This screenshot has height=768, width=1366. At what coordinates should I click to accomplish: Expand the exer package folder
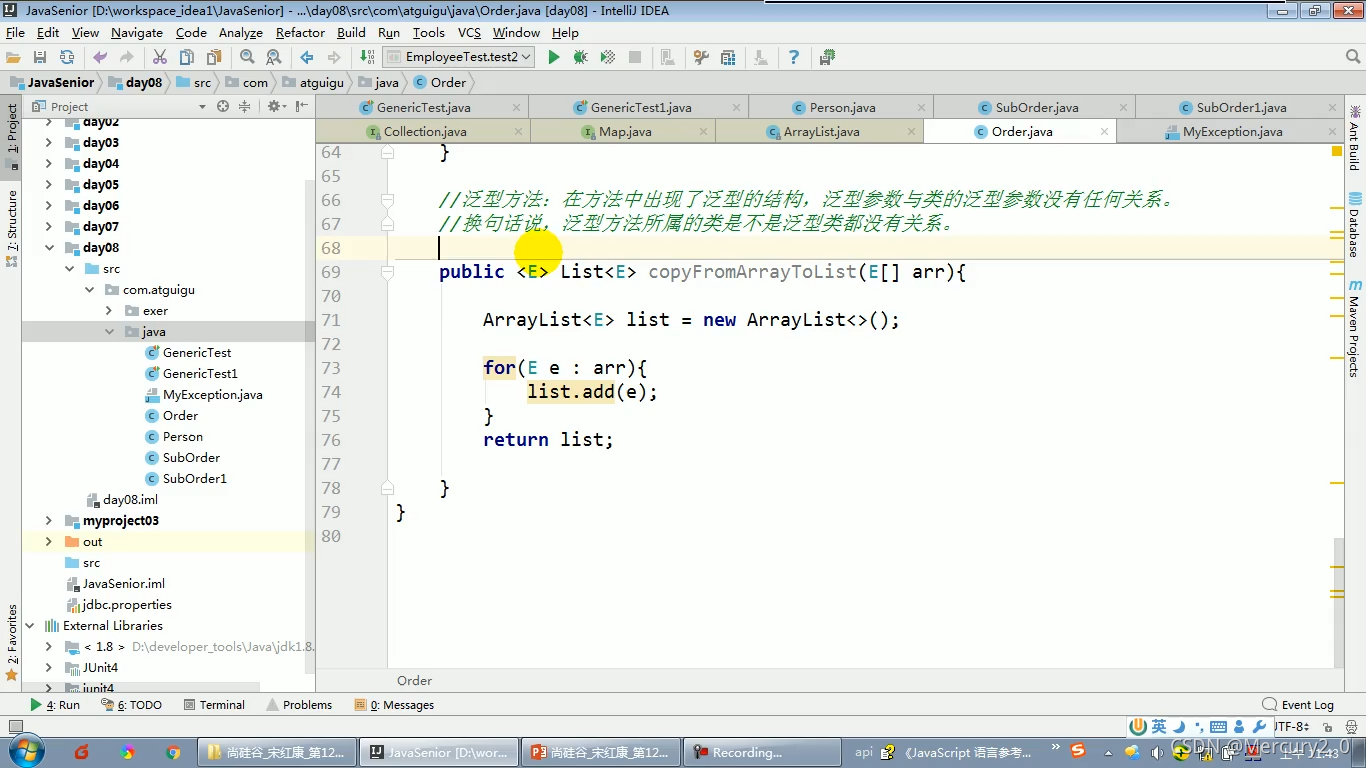click(x=109, y=310)
